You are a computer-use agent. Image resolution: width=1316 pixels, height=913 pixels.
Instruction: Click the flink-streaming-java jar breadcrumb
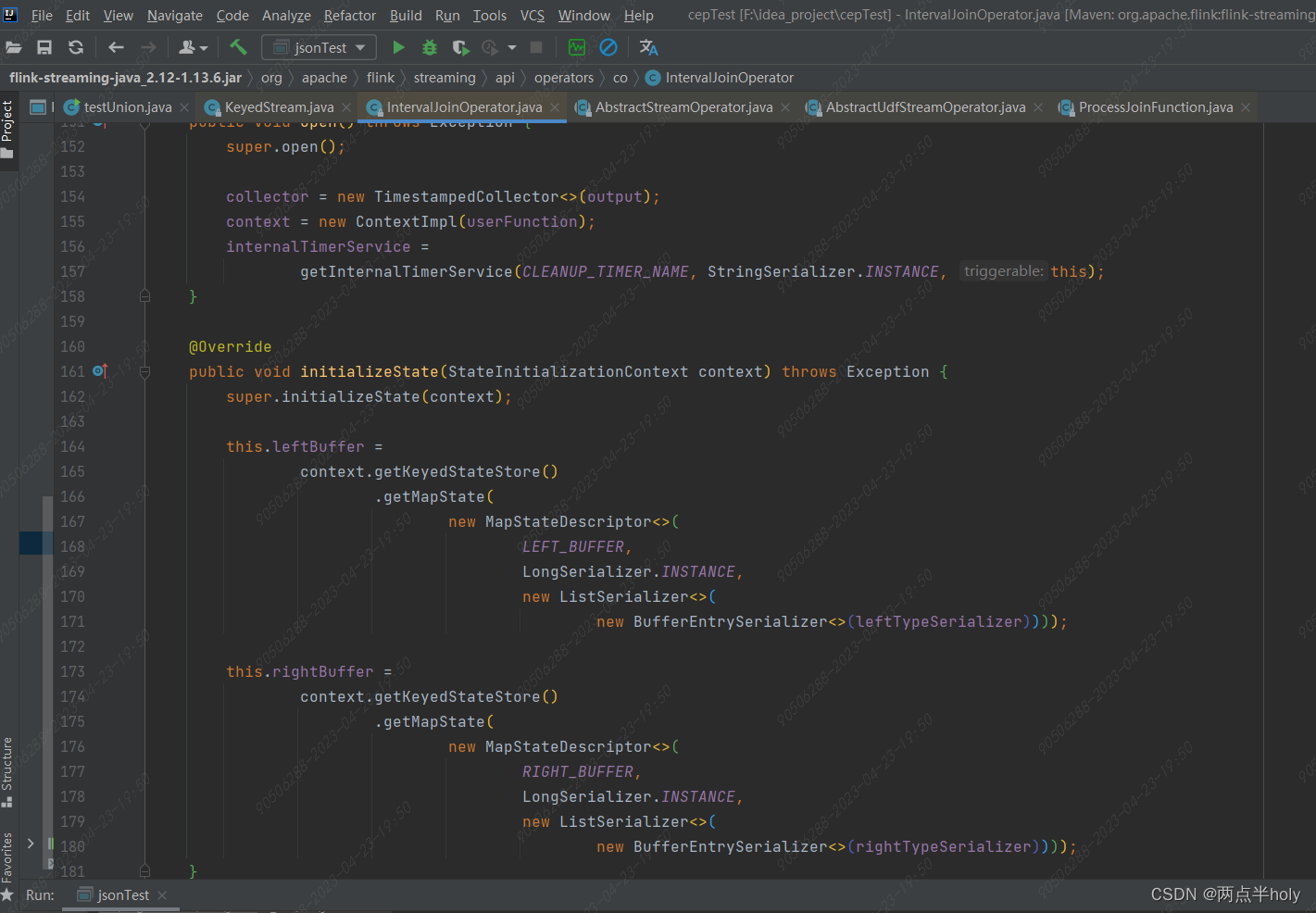125,78
